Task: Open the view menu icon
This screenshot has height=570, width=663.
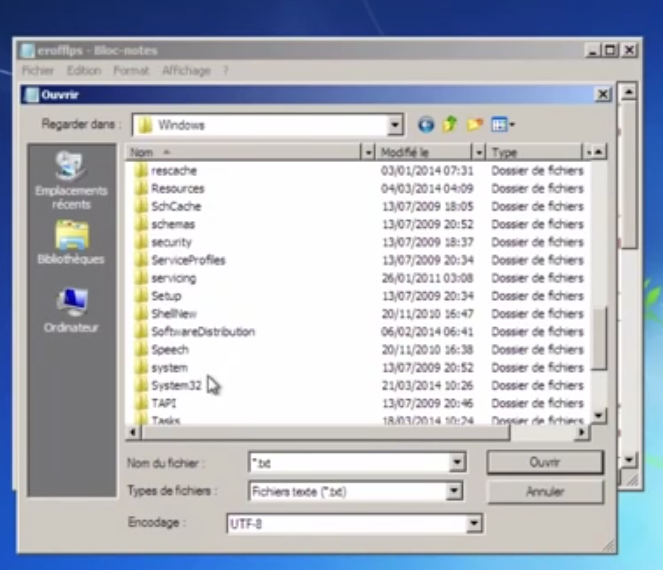Action: [499, 125]
